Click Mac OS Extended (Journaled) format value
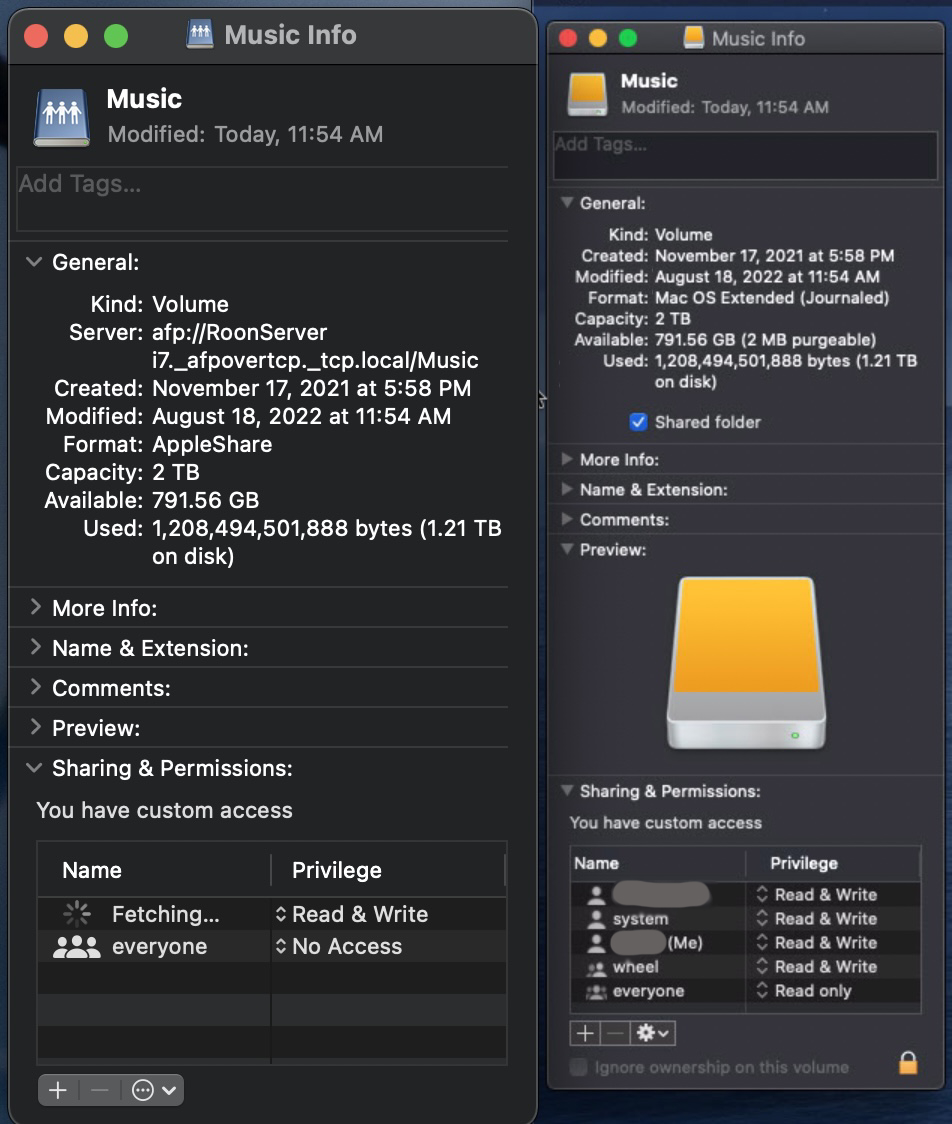This screenshot has height=1124, width=952. [772, 297]
